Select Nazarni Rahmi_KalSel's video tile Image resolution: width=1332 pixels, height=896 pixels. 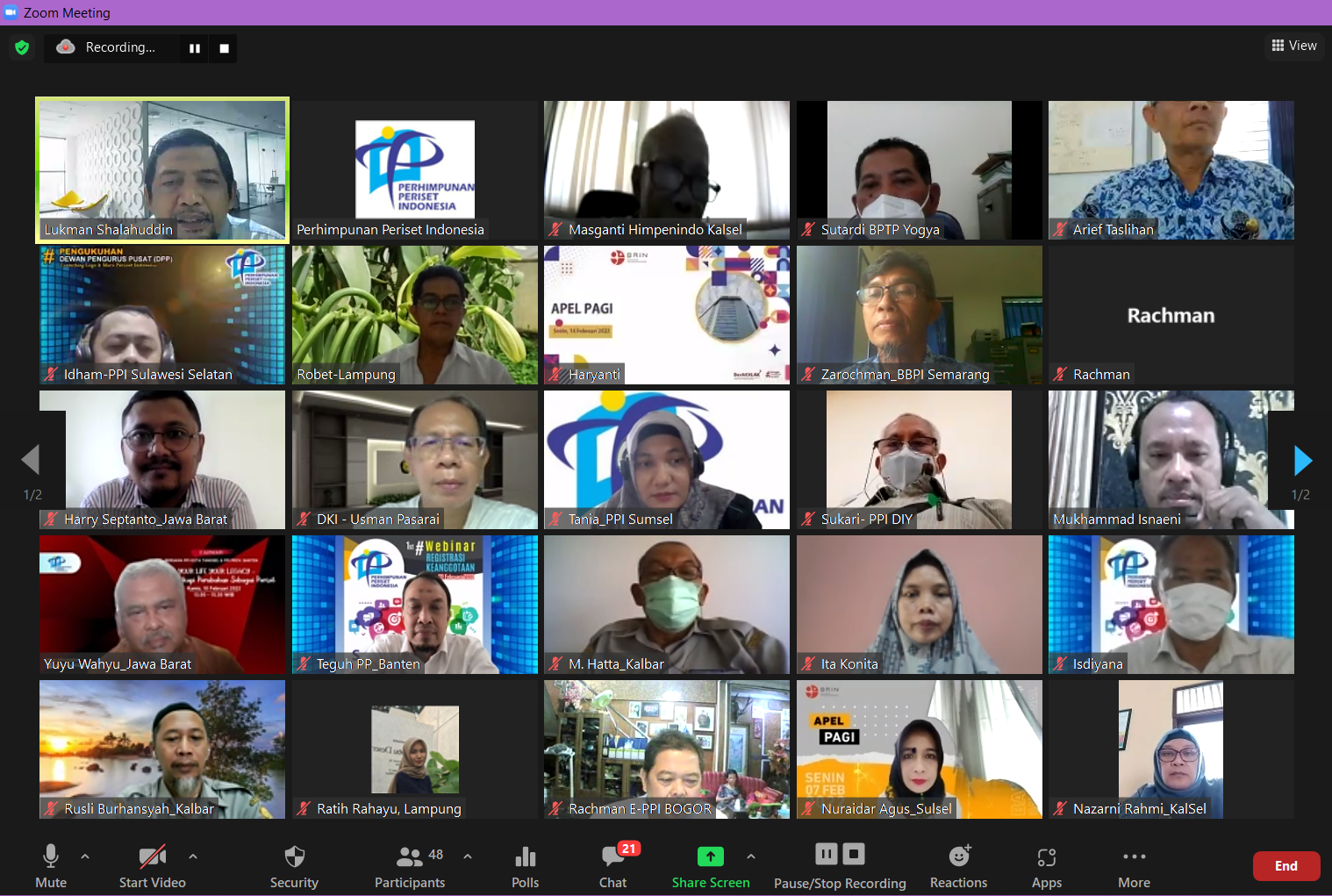[1171, 749]
